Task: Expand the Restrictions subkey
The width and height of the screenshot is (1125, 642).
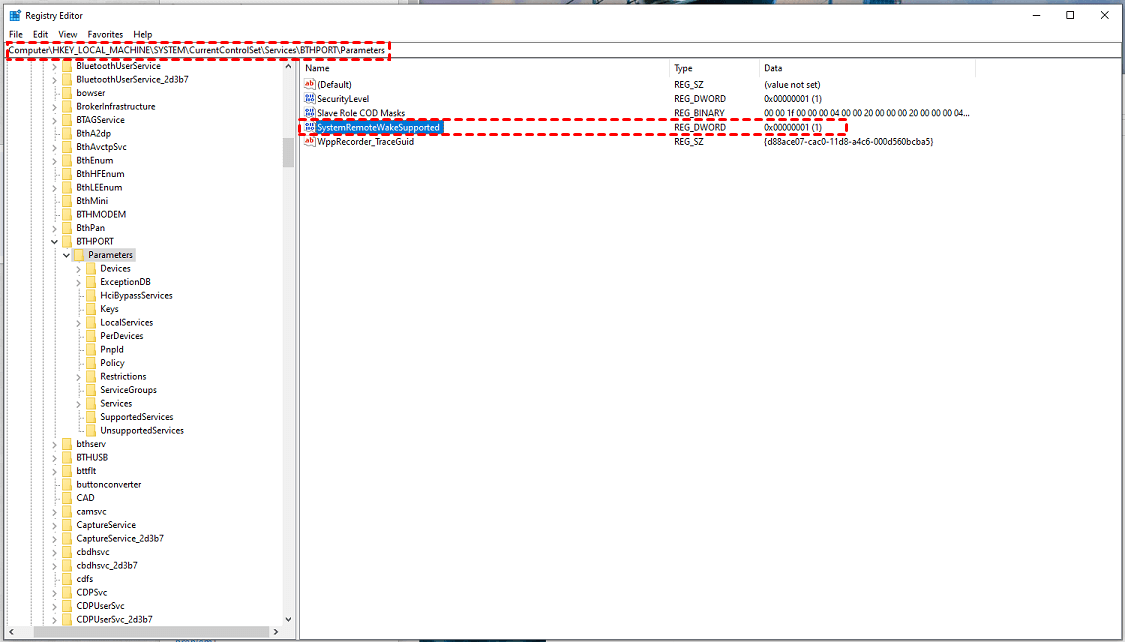Action: pos(78,377)
